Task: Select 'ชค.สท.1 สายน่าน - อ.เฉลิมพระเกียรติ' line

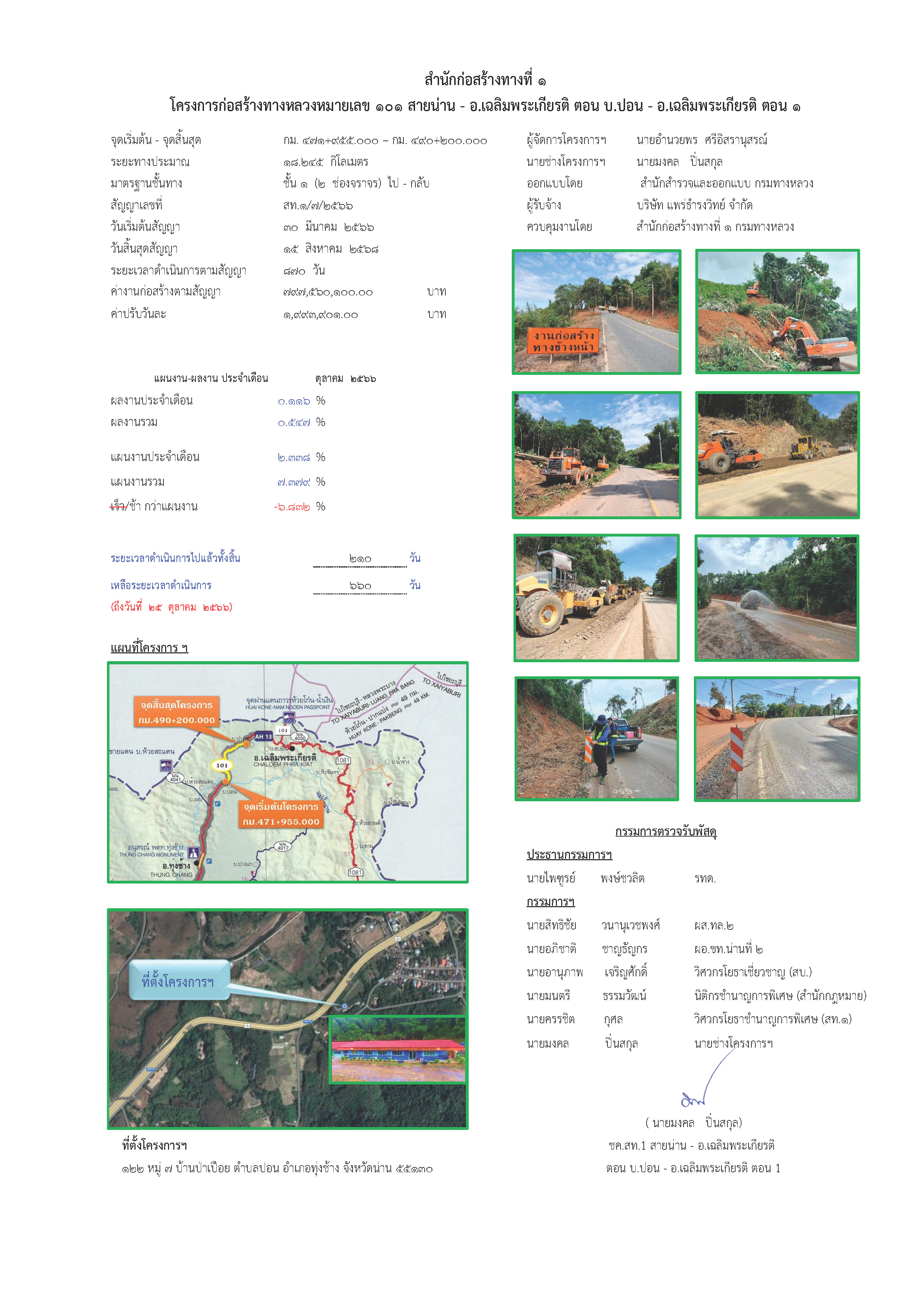Action: click(x=692, y=1145)
